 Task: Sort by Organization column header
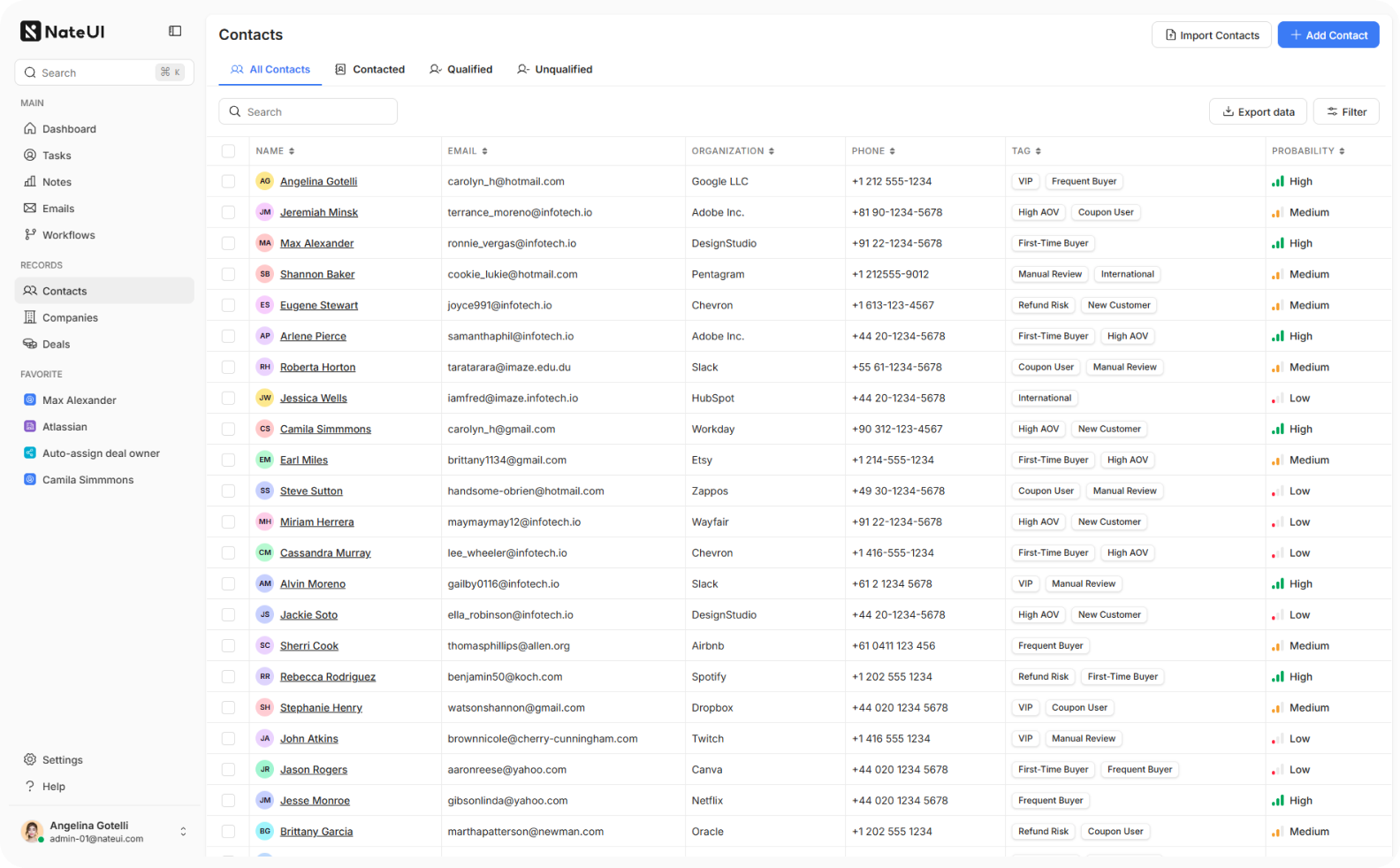(x=733, y=151)
